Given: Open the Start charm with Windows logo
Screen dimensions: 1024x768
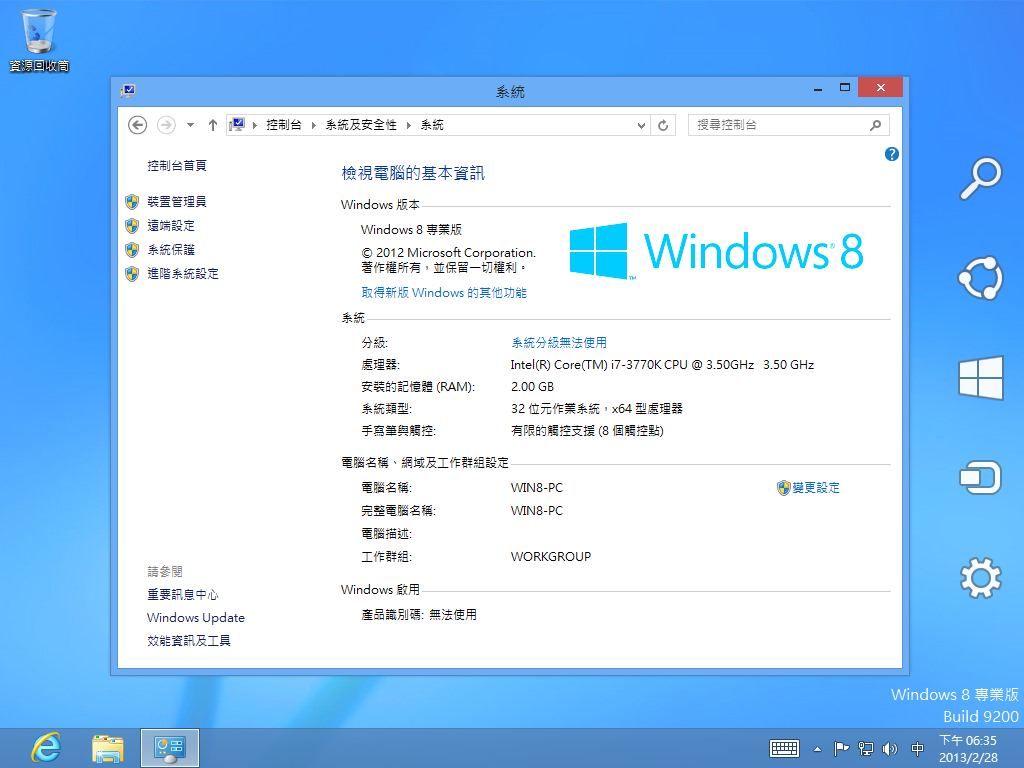Looking at the screenshot, I should (981, 377).
